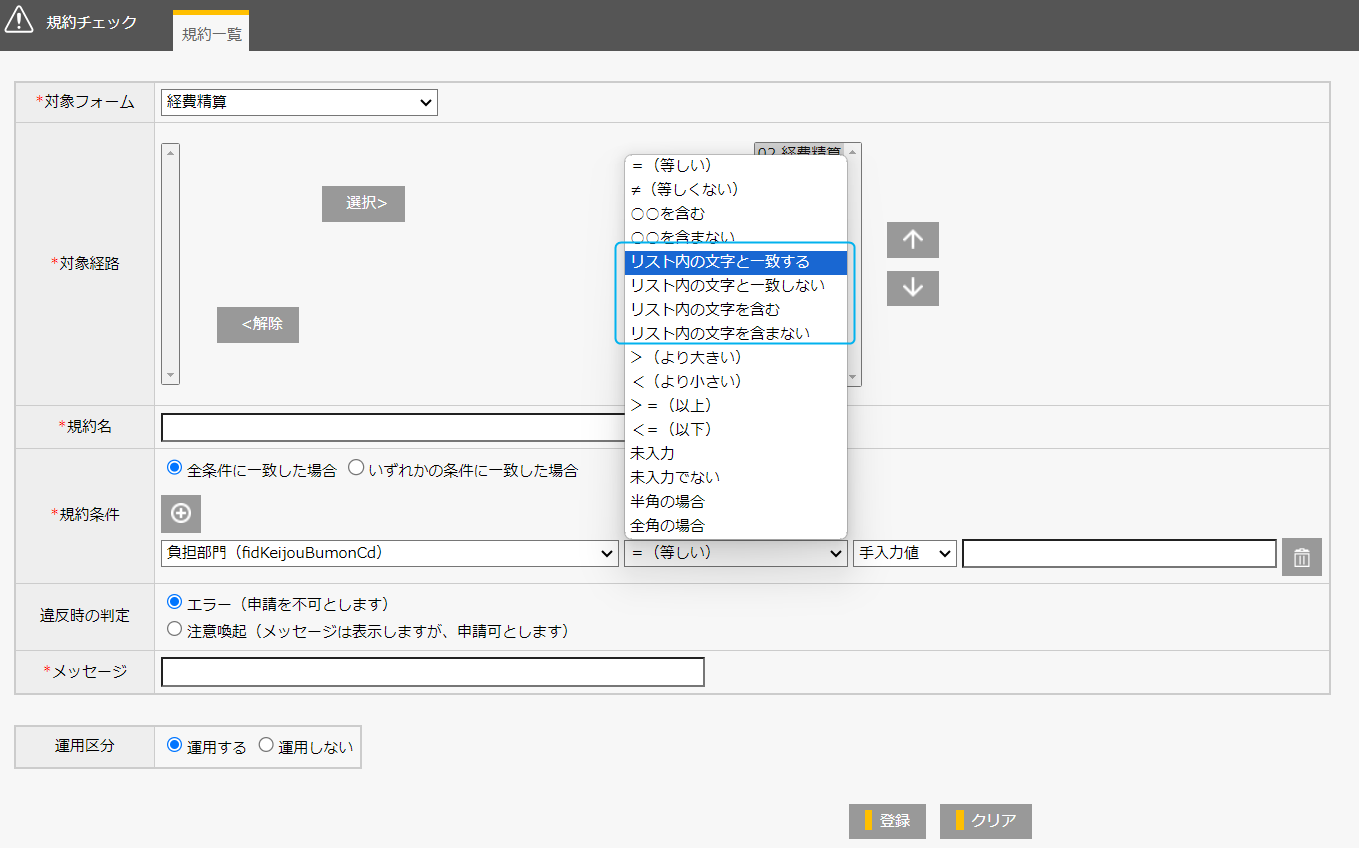Open the 負担部門 field dropdown
The height and width of the screenshot is (848, 1359).
coord(390,553)
